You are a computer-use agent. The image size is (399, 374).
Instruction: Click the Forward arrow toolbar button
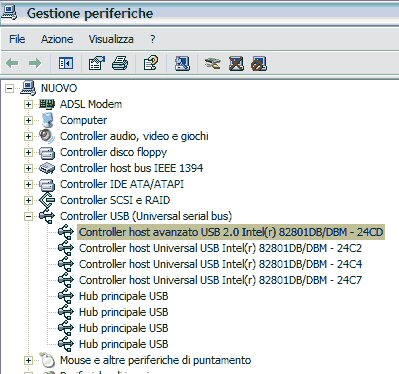[35, 63]
